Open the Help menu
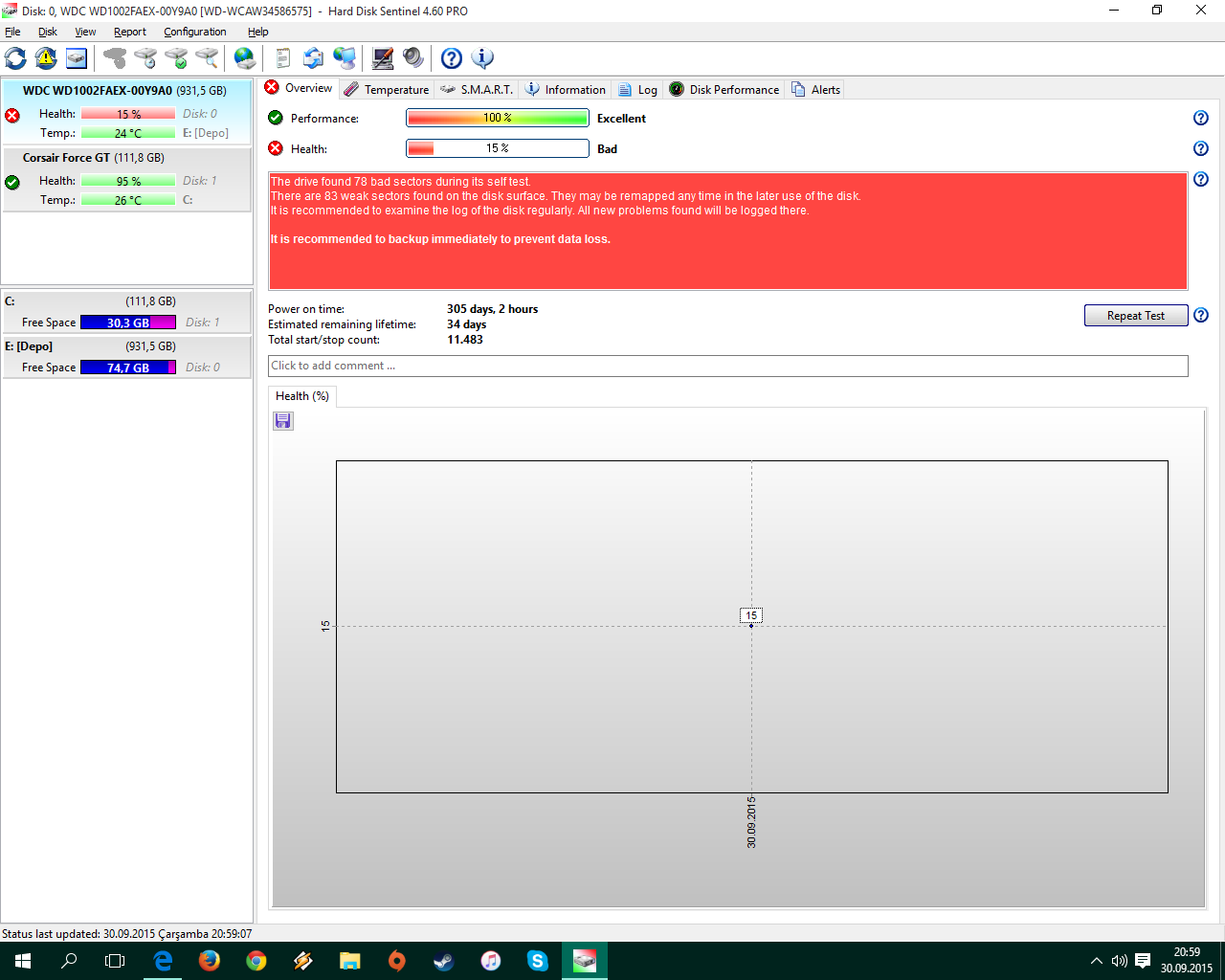Image resolution: width=1225 pixels, height=980 pixels. (x=258, y=32)
